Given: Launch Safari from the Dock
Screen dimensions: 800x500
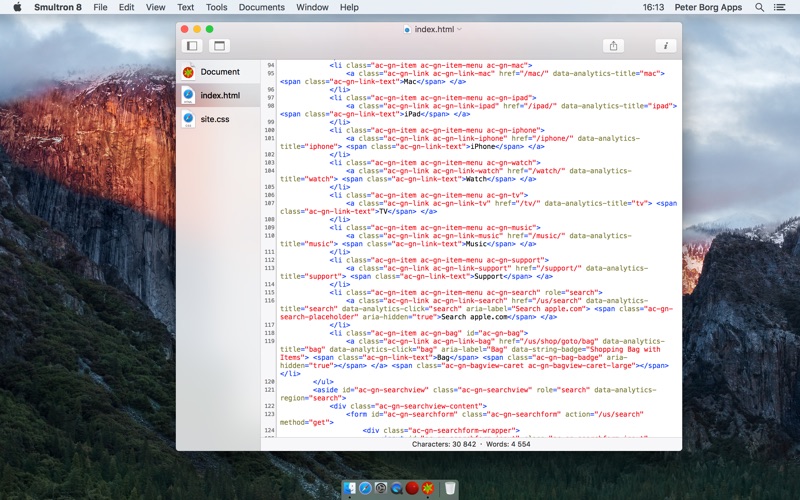Looking at the screenshot, I should pos(365,488).
